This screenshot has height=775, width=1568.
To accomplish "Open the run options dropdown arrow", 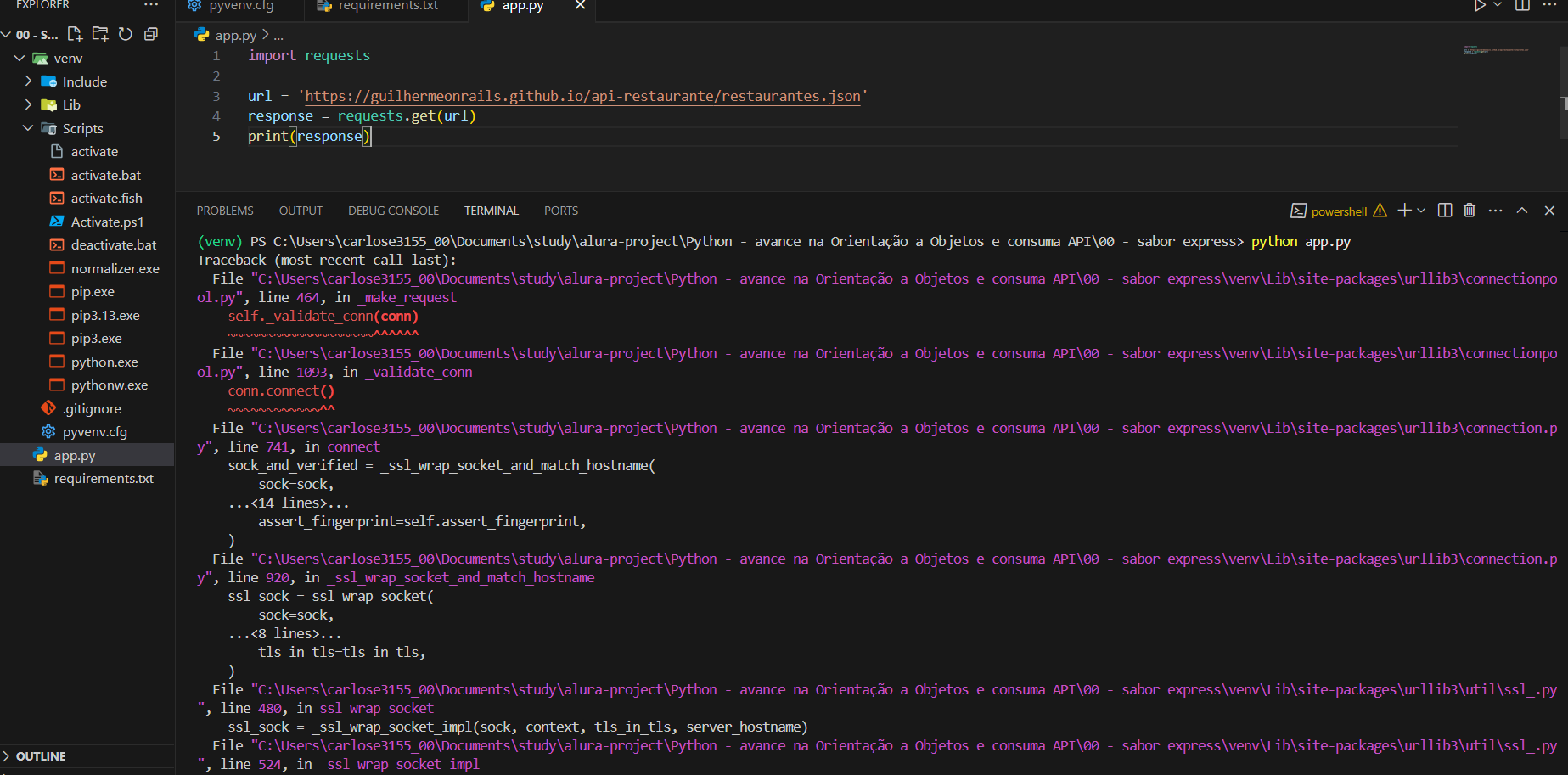I will click(1498, 5).
